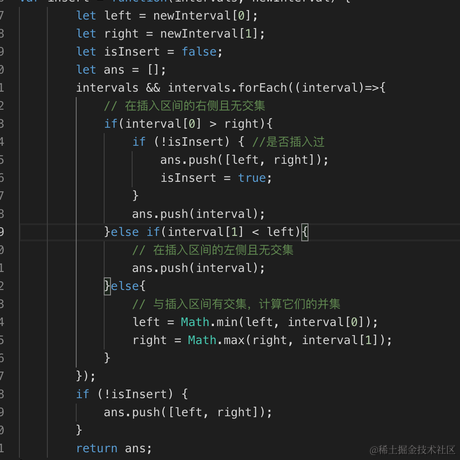Click 'newInterval[1]' in the right declaration
Screen dimensions: 460x460
point(208,34)
